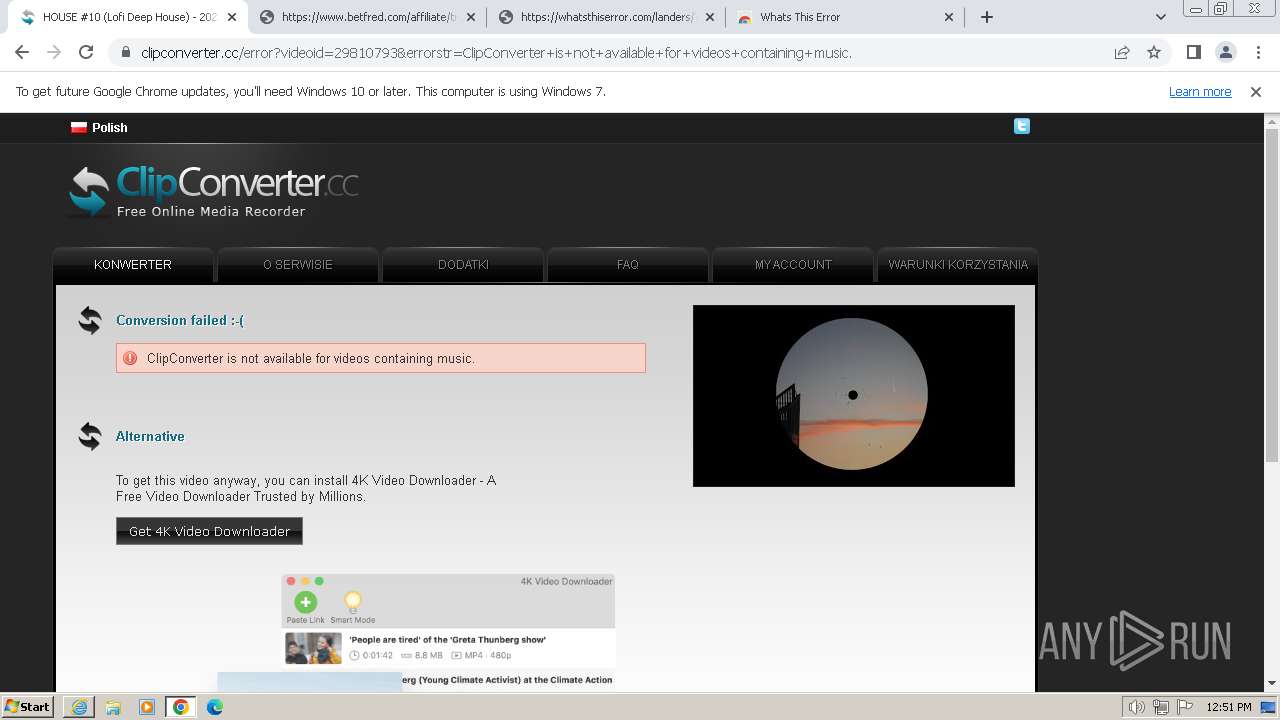Open the WARUNKI KORZYSTANIA navigation tab
Screen dimensions: 1280x720
(x=958, y=264)
